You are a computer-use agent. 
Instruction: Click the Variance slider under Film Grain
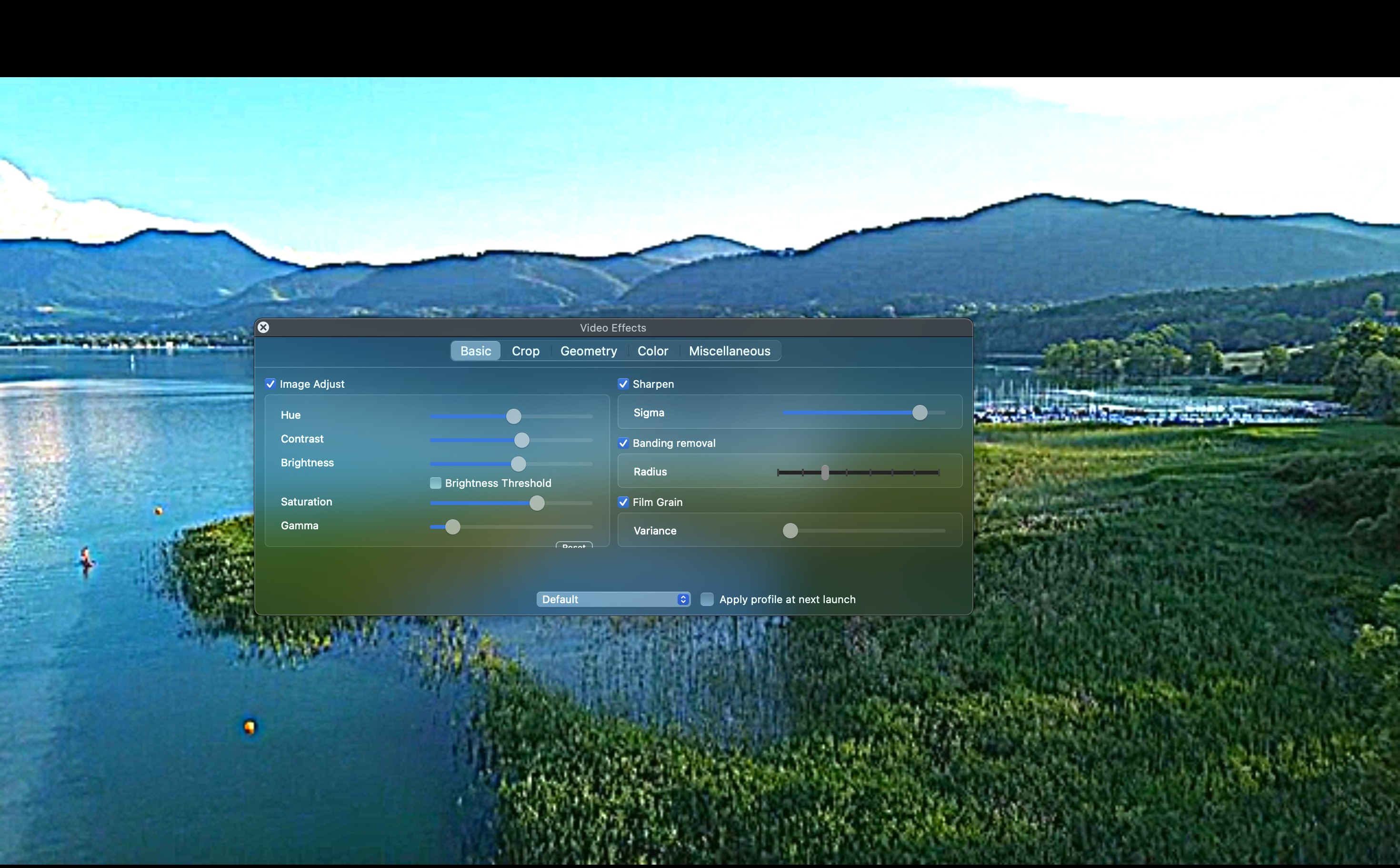[x=790, y=531]
